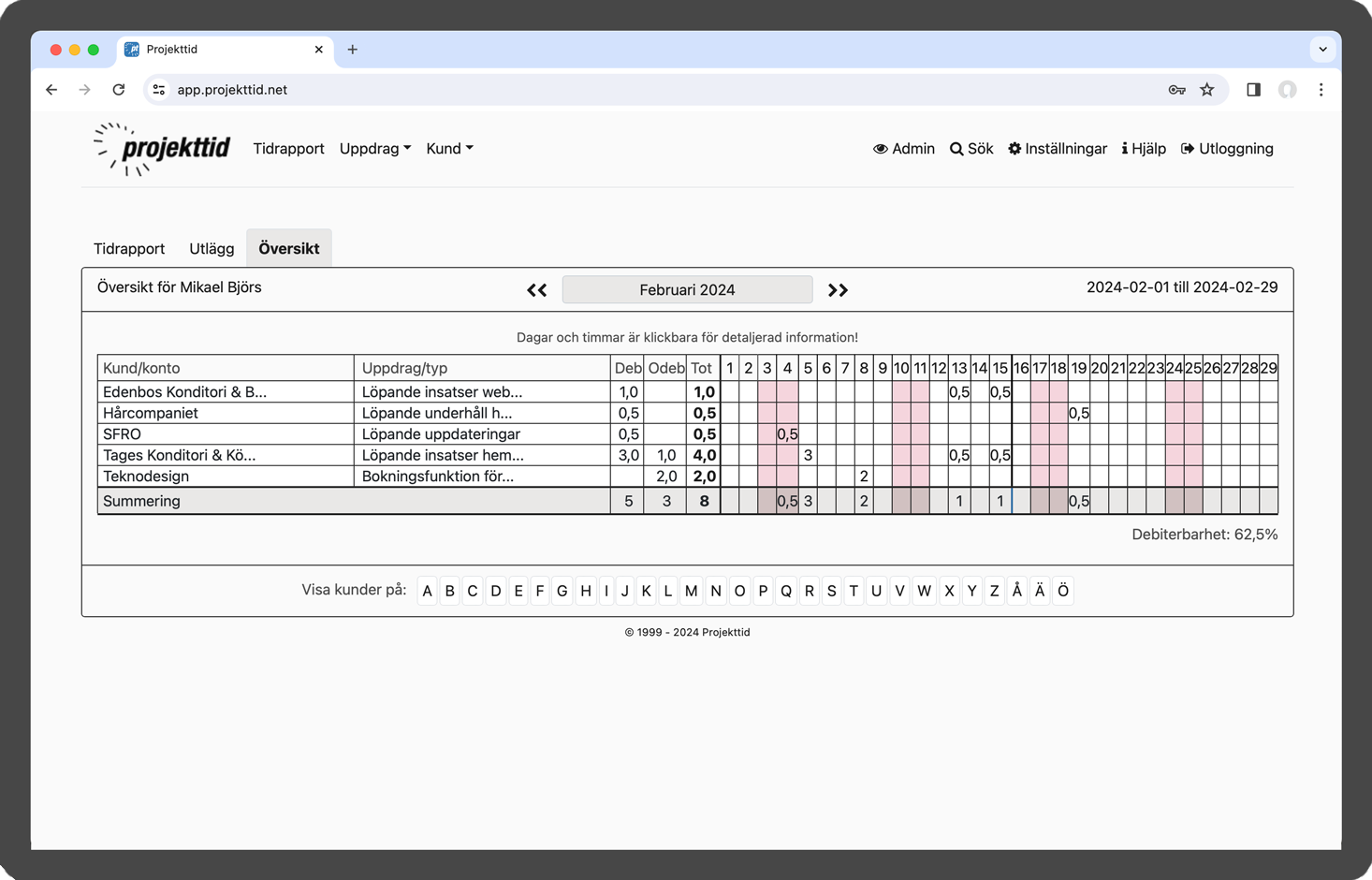Open Tidrapport in the top navigation
The image size is (1372, 880).
[288, 149]
